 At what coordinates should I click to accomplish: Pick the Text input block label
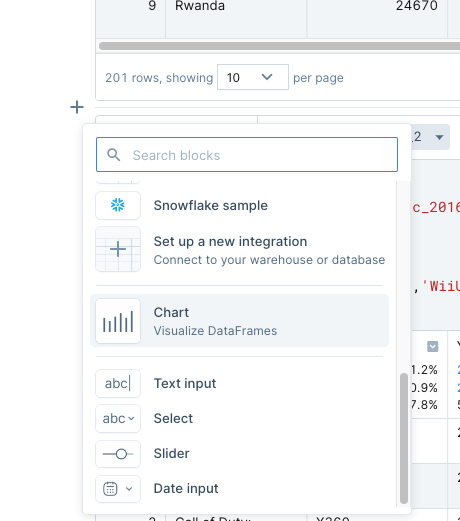185,383
